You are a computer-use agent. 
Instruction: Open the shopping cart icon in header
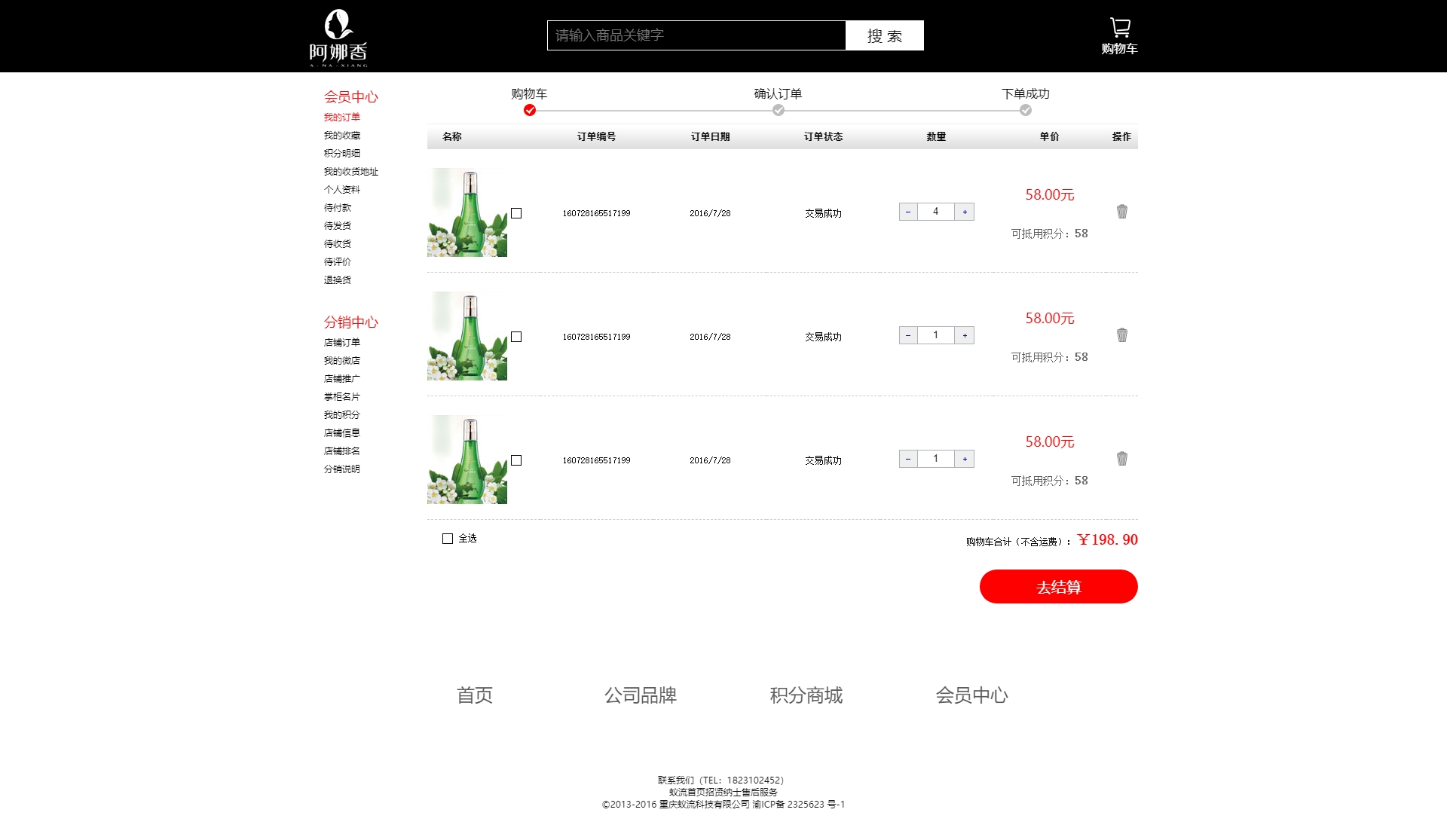(1119, 29)
